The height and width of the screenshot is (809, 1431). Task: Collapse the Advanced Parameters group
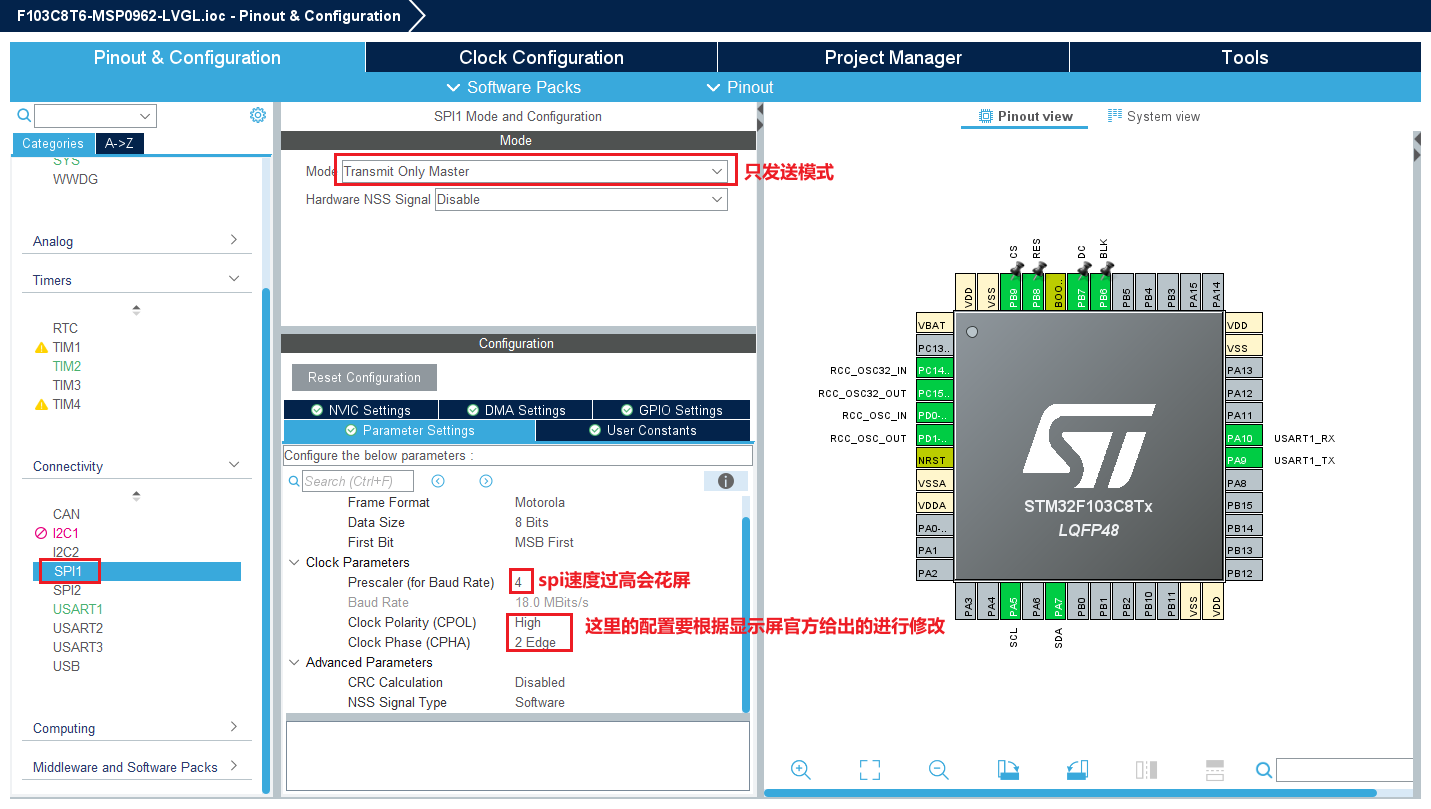(x=295, y=662)
